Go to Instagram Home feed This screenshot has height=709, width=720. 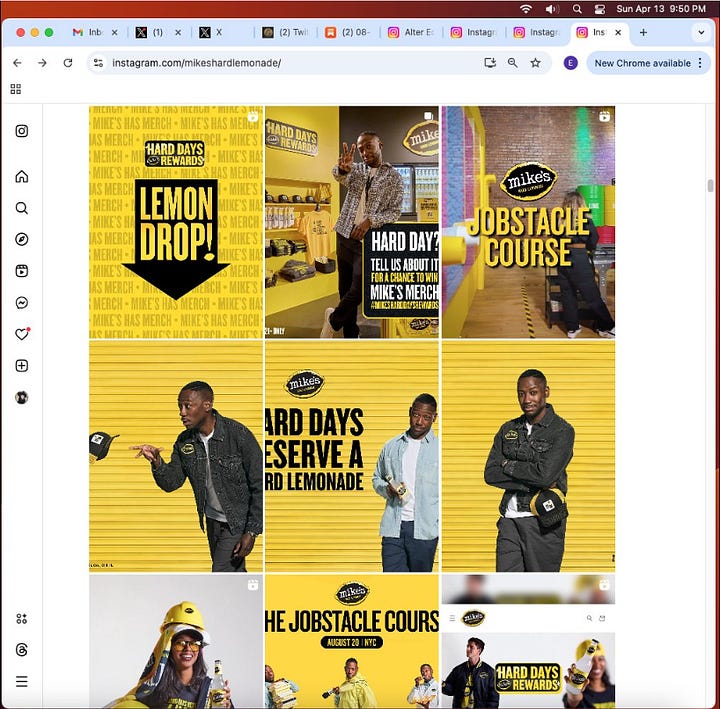(22, 176)
